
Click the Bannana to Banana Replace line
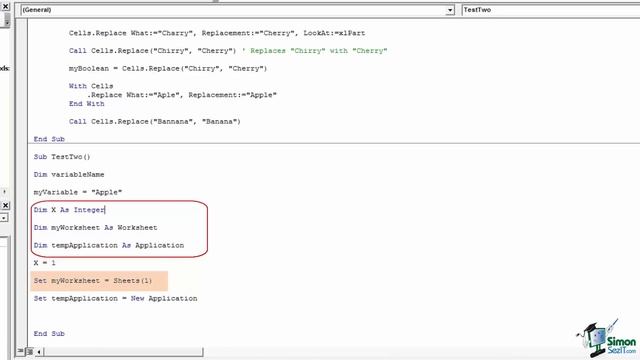point(155,121)
